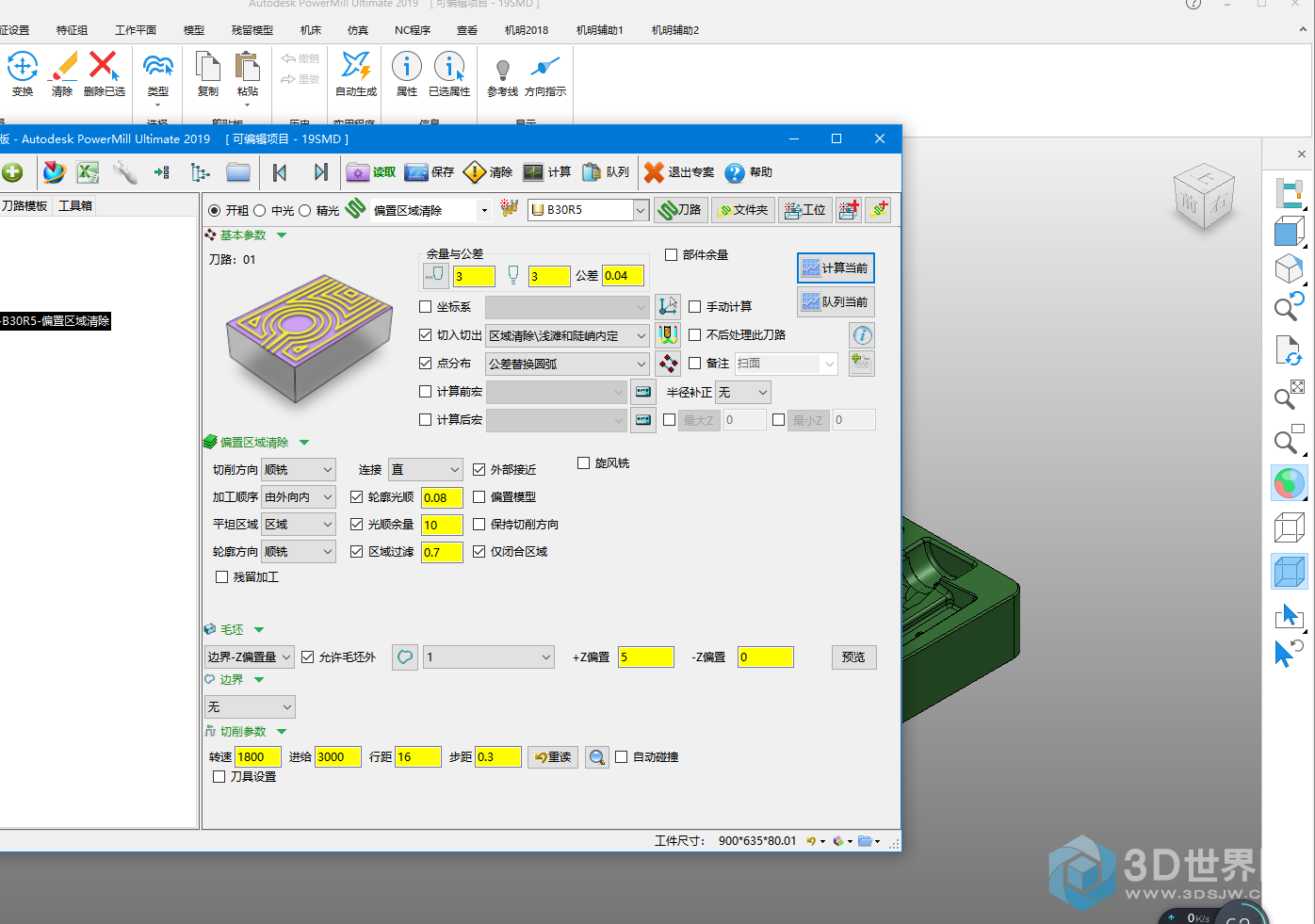Open the 边界-Z偏置量 dropdown

coord(250,657)
